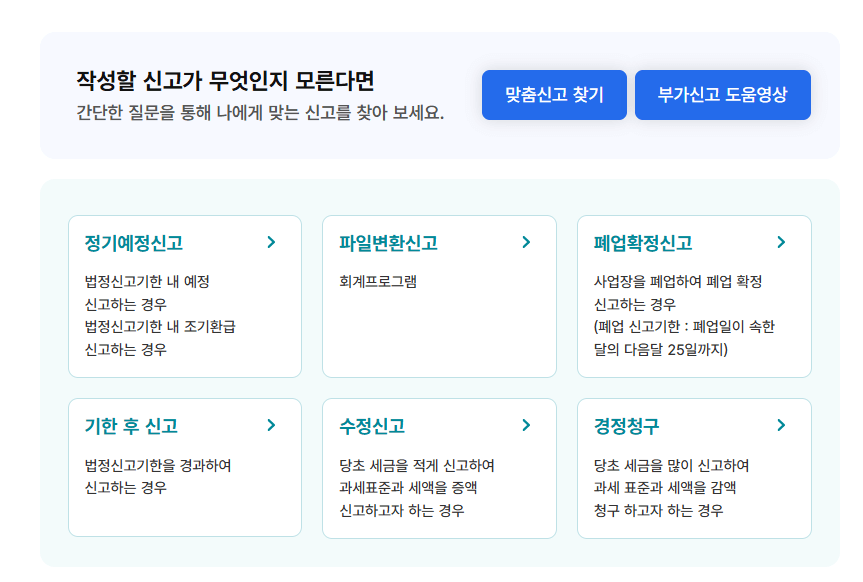Open the 맞춤신고 찾기 helper

click(x=554, y=94)
